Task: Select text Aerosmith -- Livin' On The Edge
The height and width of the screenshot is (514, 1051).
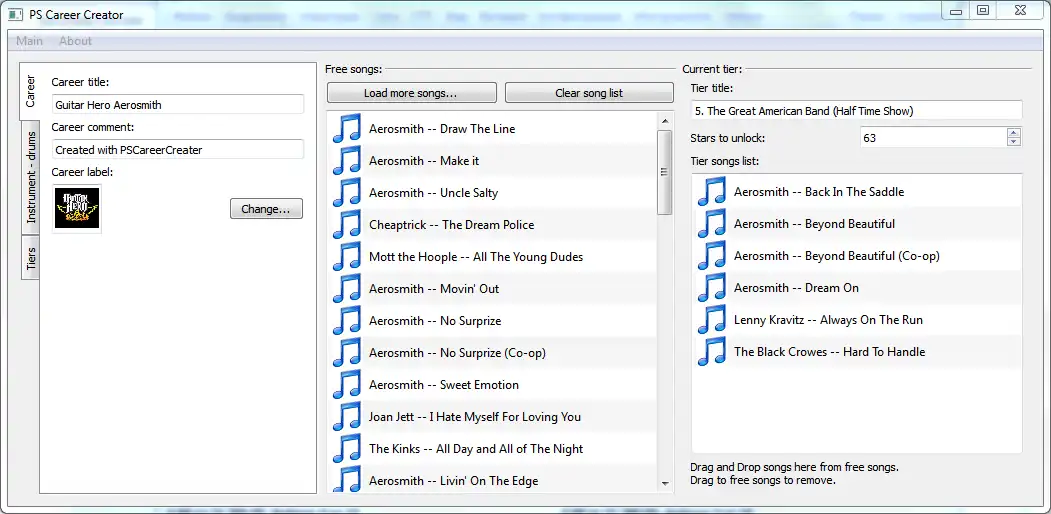Action: tap(453, 480)
